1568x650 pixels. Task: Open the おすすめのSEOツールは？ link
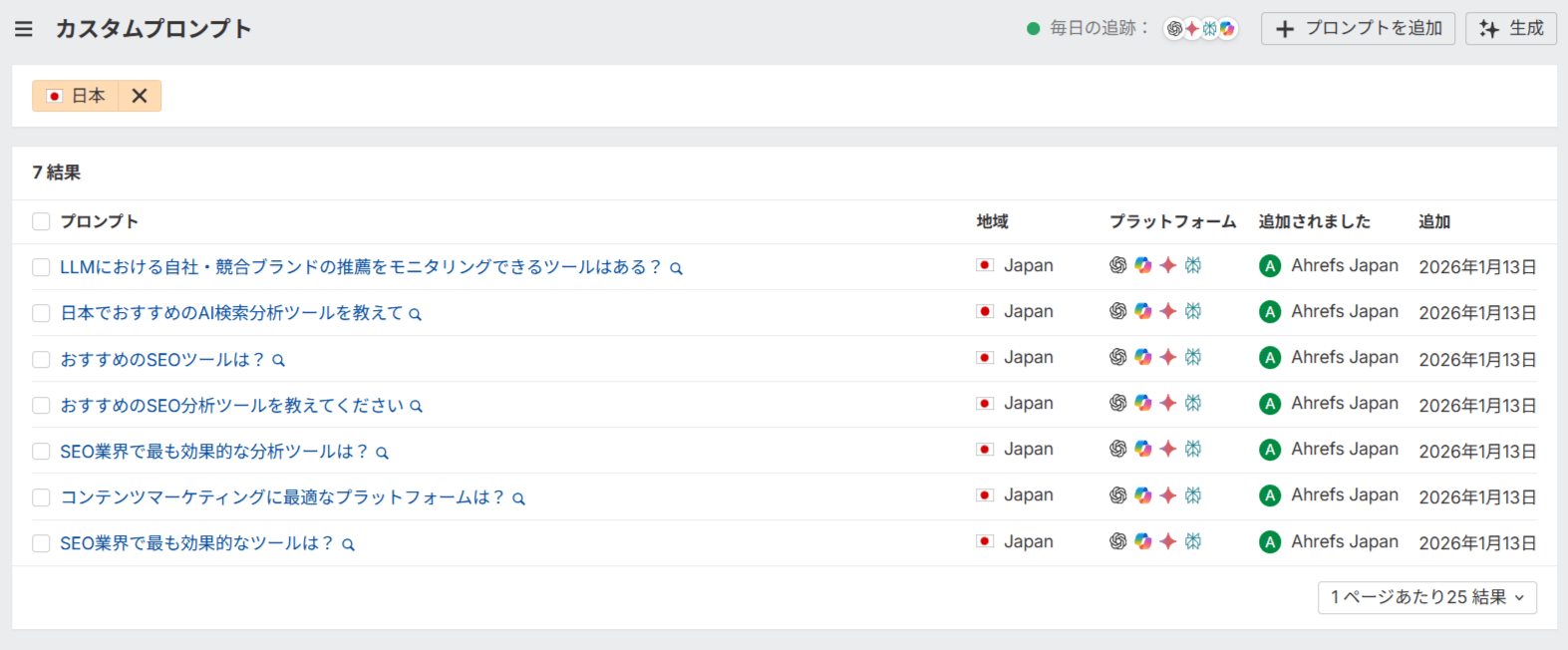(x=162, y=360)
